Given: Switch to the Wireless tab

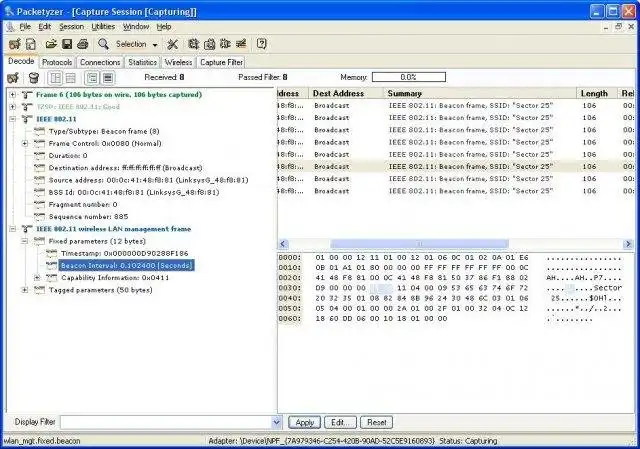Looking at the screenshot, I should tap(178, 62).
